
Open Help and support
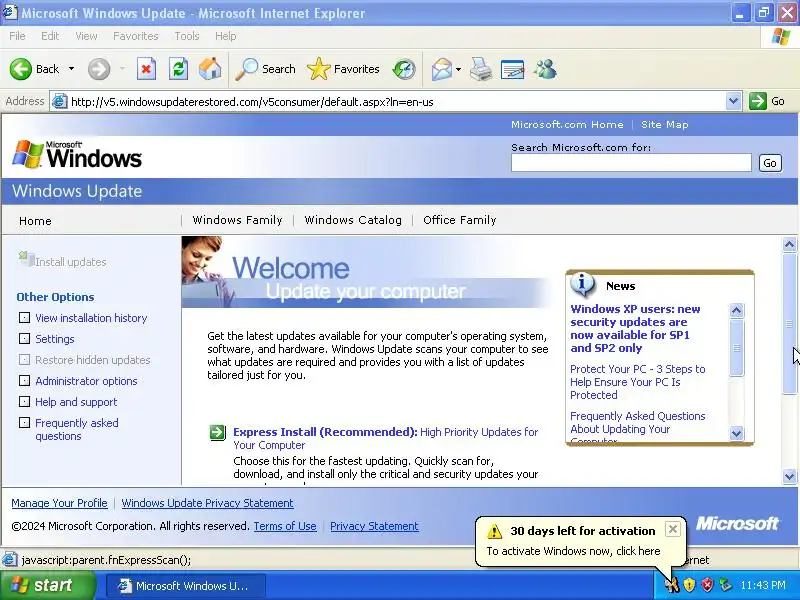point(76,402)
